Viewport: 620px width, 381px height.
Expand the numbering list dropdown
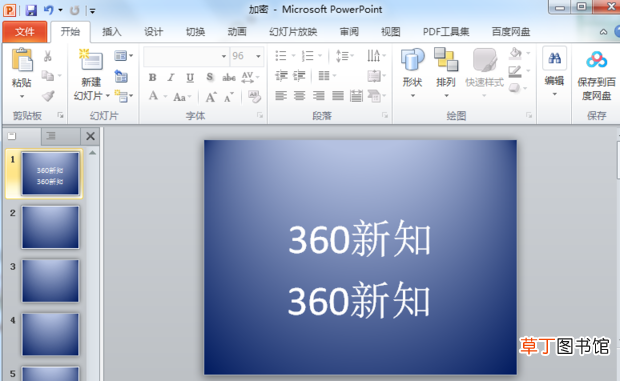(320, 56)
